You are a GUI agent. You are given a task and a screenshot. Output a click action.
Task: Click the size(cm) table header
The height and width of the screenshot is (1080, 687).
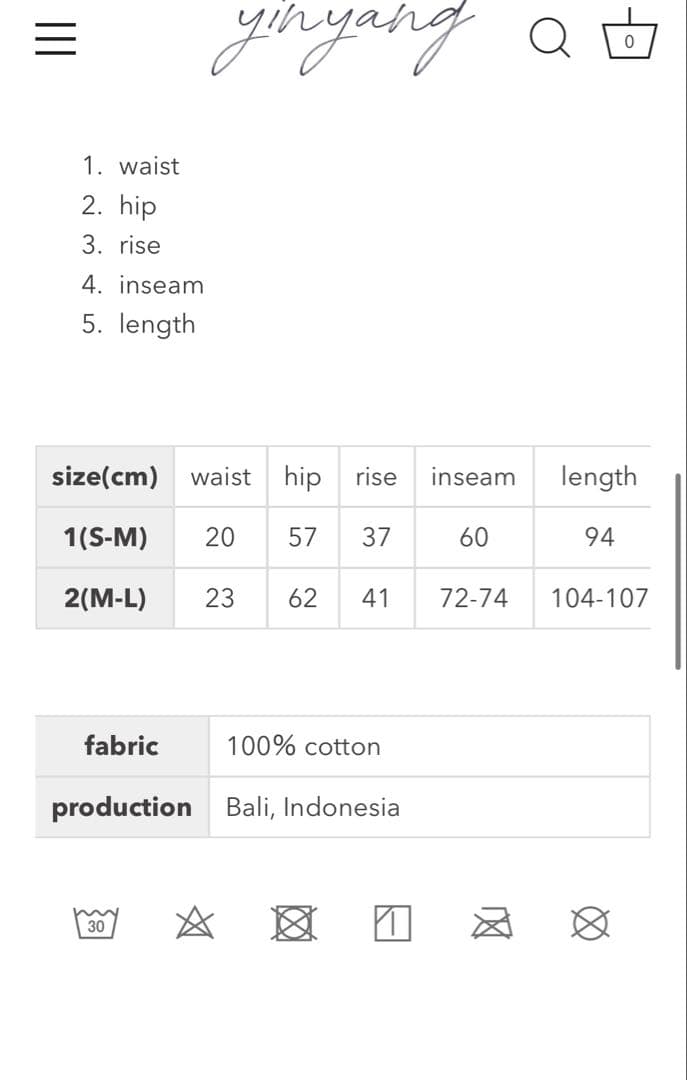coord(105,476)
